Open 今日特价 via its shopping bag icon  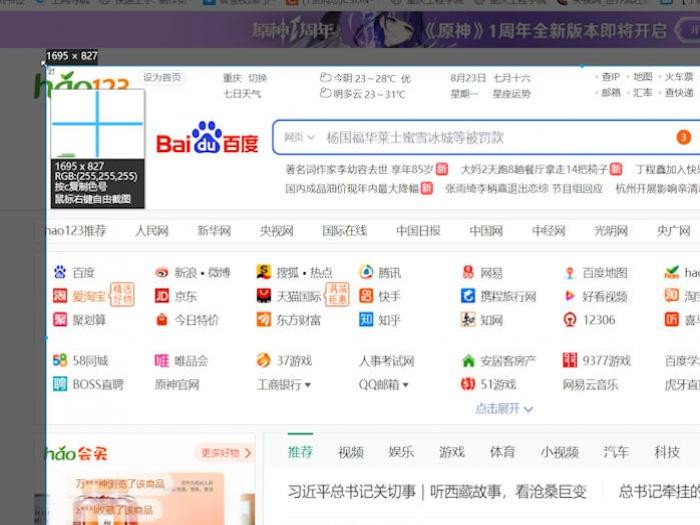pos(162,320)
